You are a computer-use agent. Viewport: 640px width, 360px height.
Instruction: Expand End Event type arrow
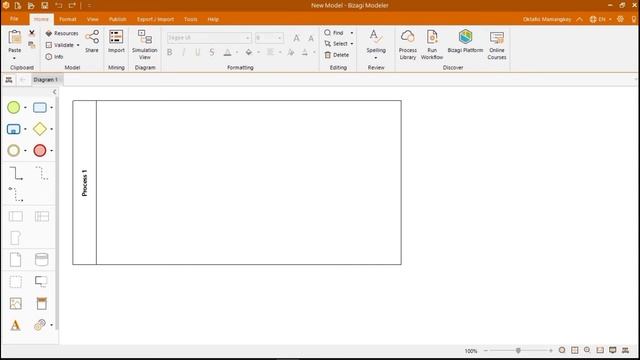point(51,151)
